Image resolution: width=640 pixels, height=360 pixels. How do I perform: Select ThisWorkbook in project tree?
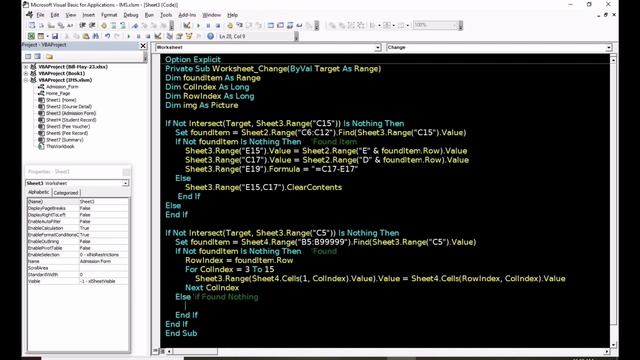(60, 146)
